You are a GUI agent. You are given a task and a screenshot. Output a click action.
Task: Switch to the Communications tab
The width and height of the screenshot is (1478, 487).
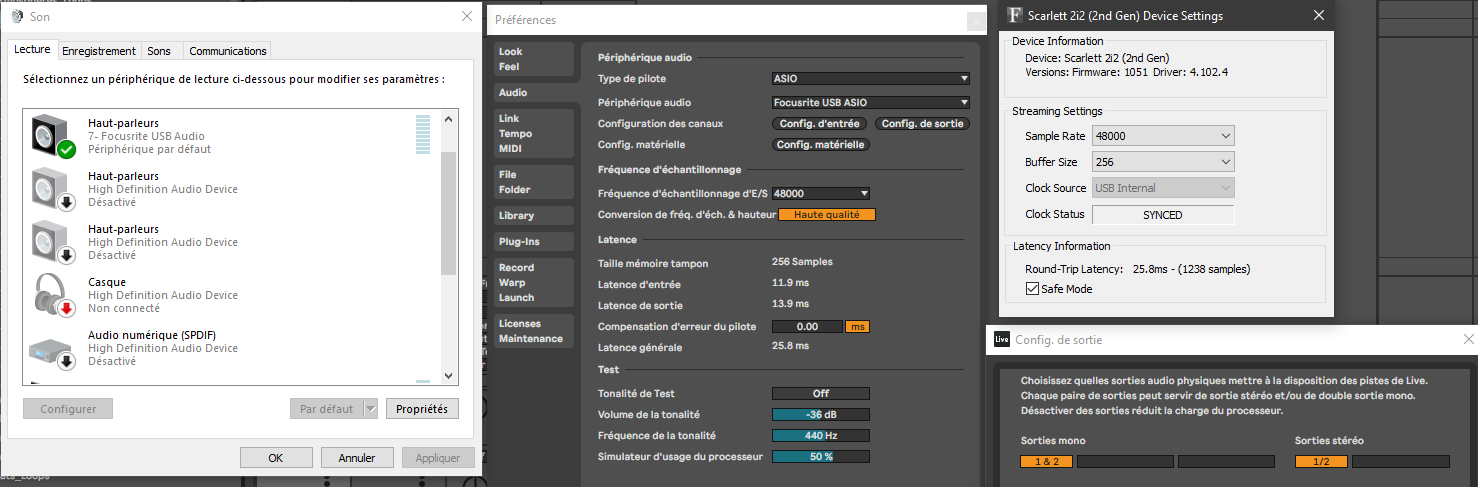[x=228, y=51]
